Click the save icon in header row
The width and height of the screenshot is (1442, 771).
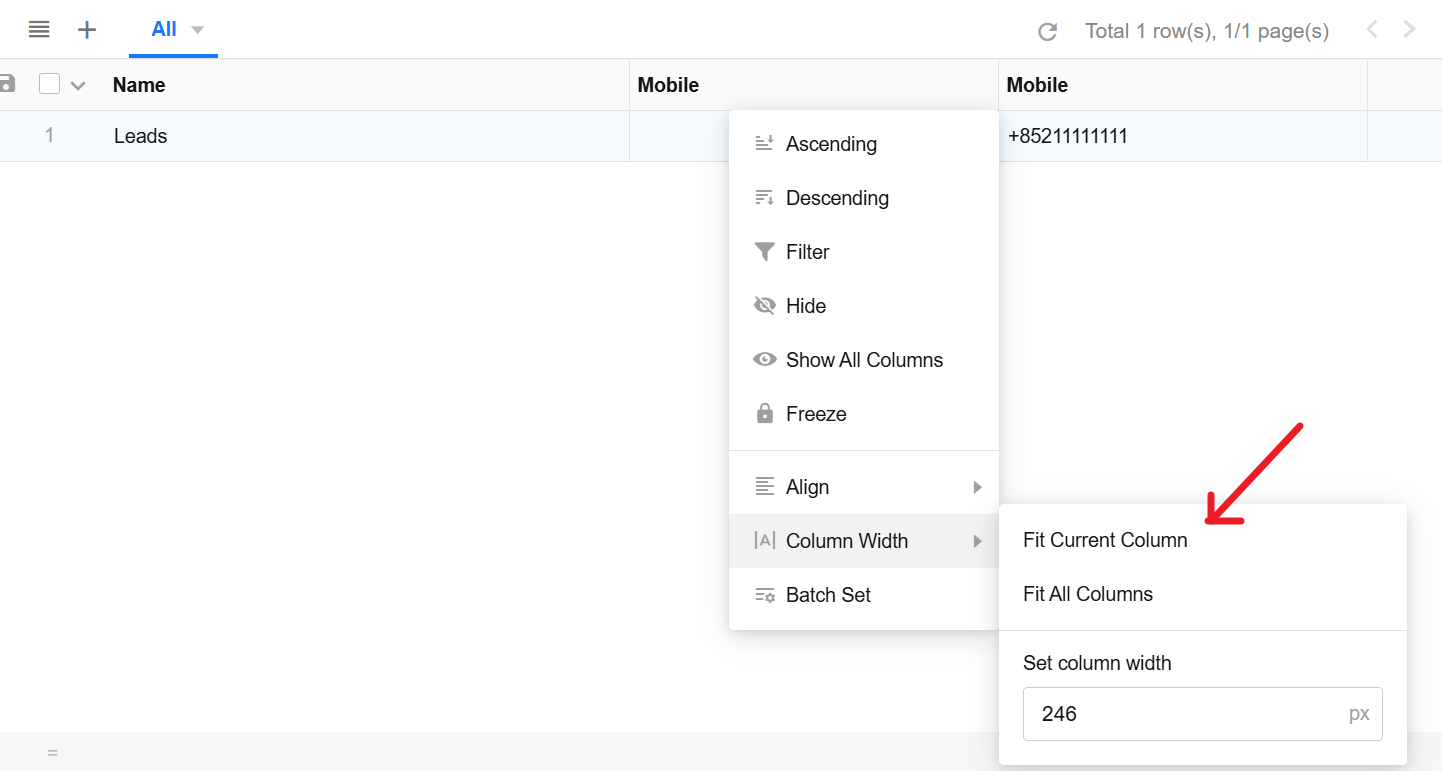coord(7,84)
